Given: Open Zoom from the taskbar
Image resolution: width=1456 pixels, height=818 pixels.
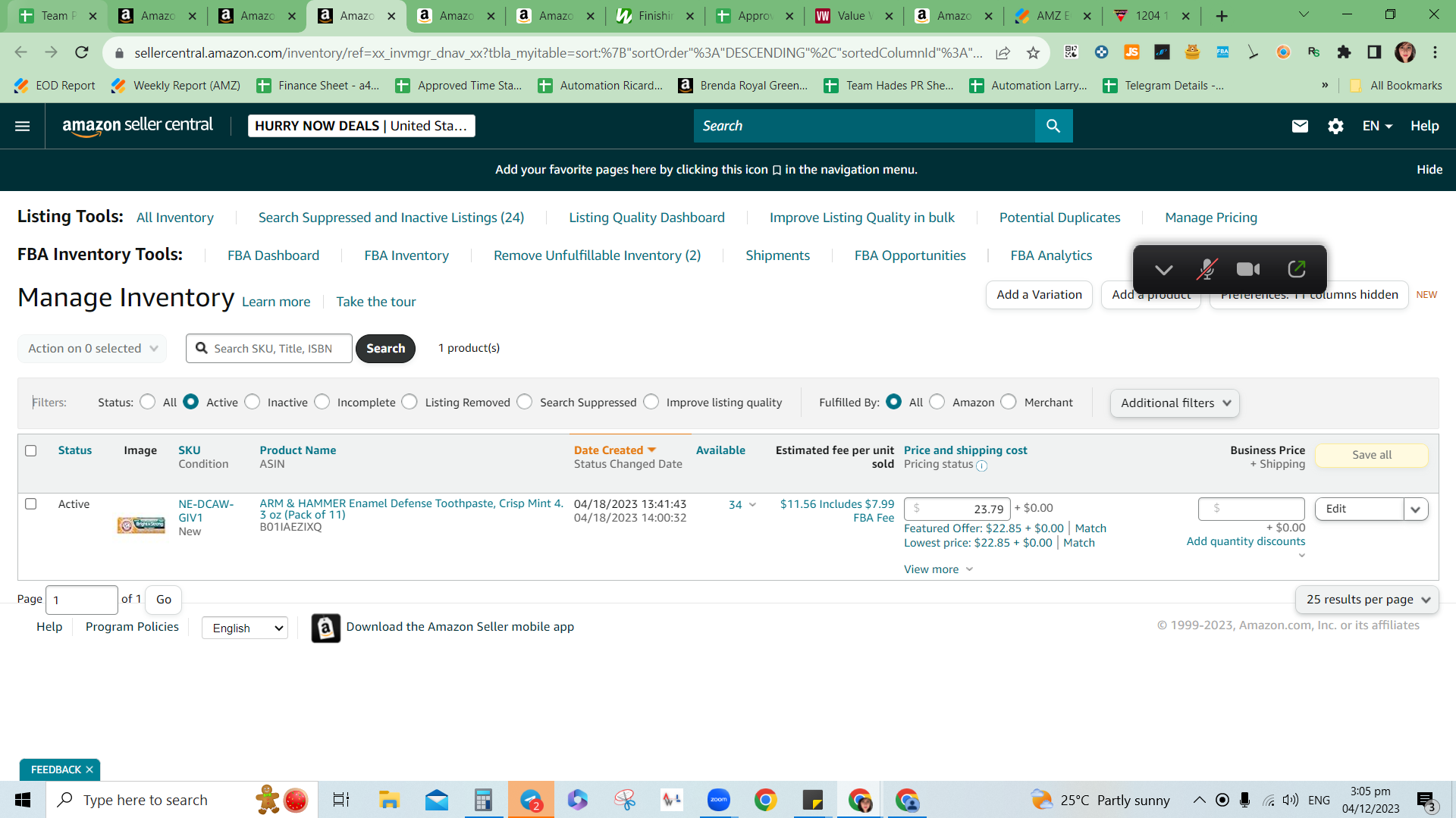Looking at the screenshot, I should (x=718, y=800).
